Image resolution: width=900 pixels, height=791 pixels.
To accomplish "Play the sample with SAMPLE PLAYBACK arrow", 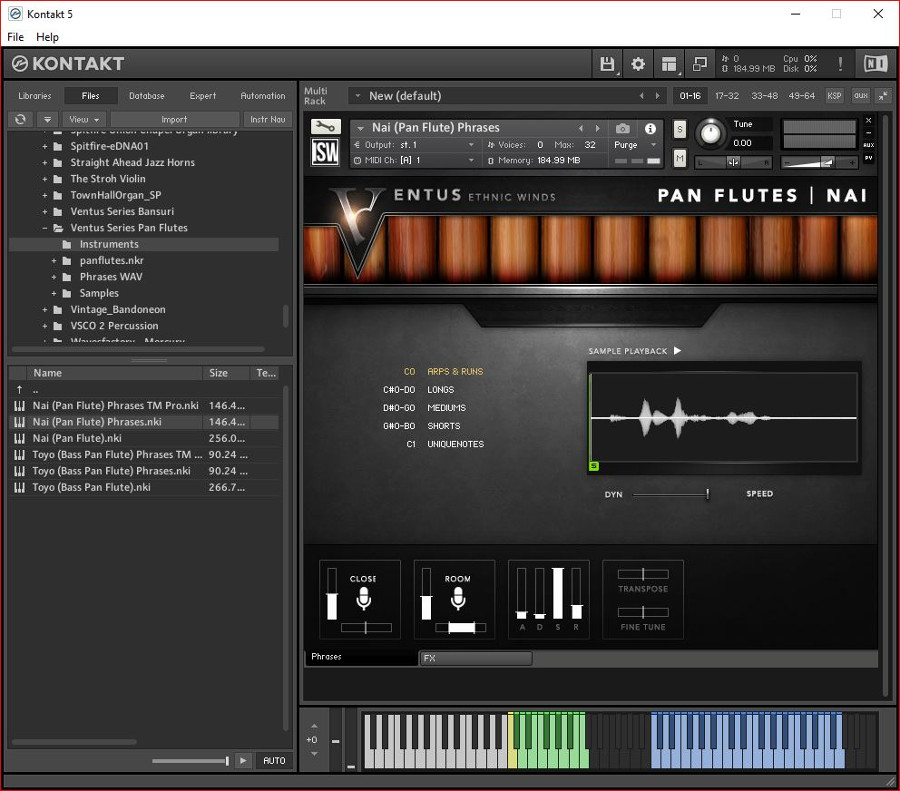I will pos(677,351).
